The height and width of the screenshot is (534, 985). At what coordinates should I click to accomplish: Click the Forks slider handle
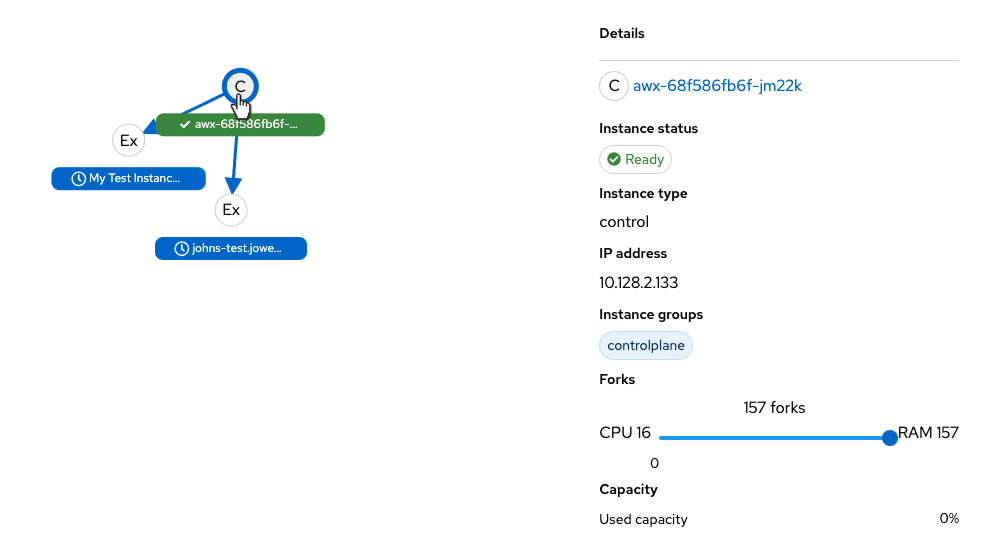coord(890,437)
